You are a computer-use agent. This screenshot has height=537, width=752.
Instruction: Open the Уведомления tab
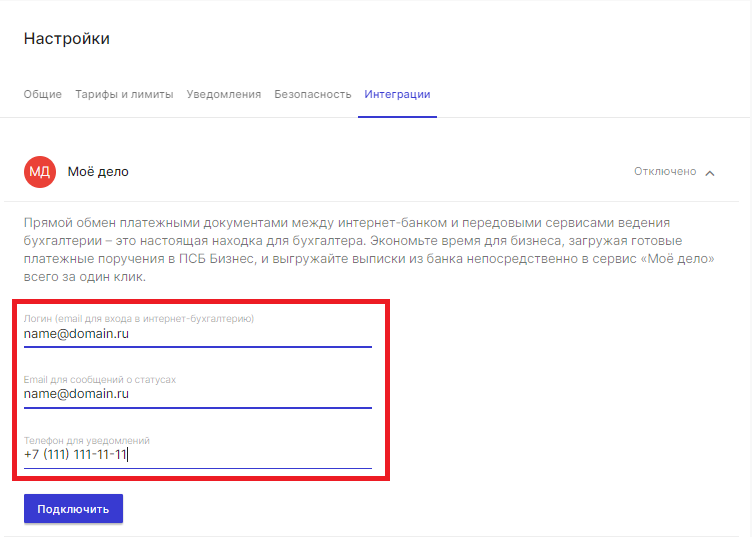(223, 94)
